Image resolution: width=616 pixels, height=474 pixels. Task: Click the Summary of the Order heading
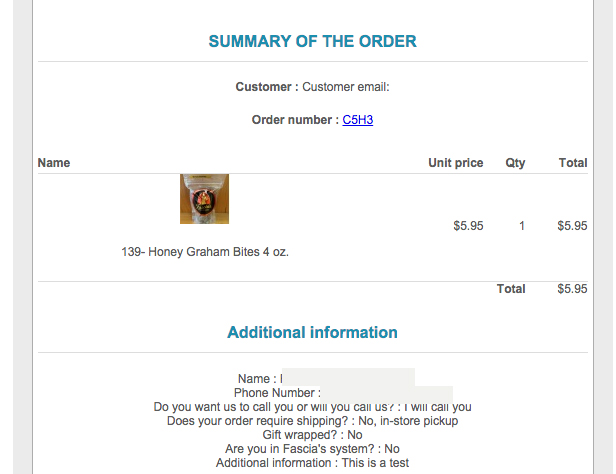coord(312,42)
